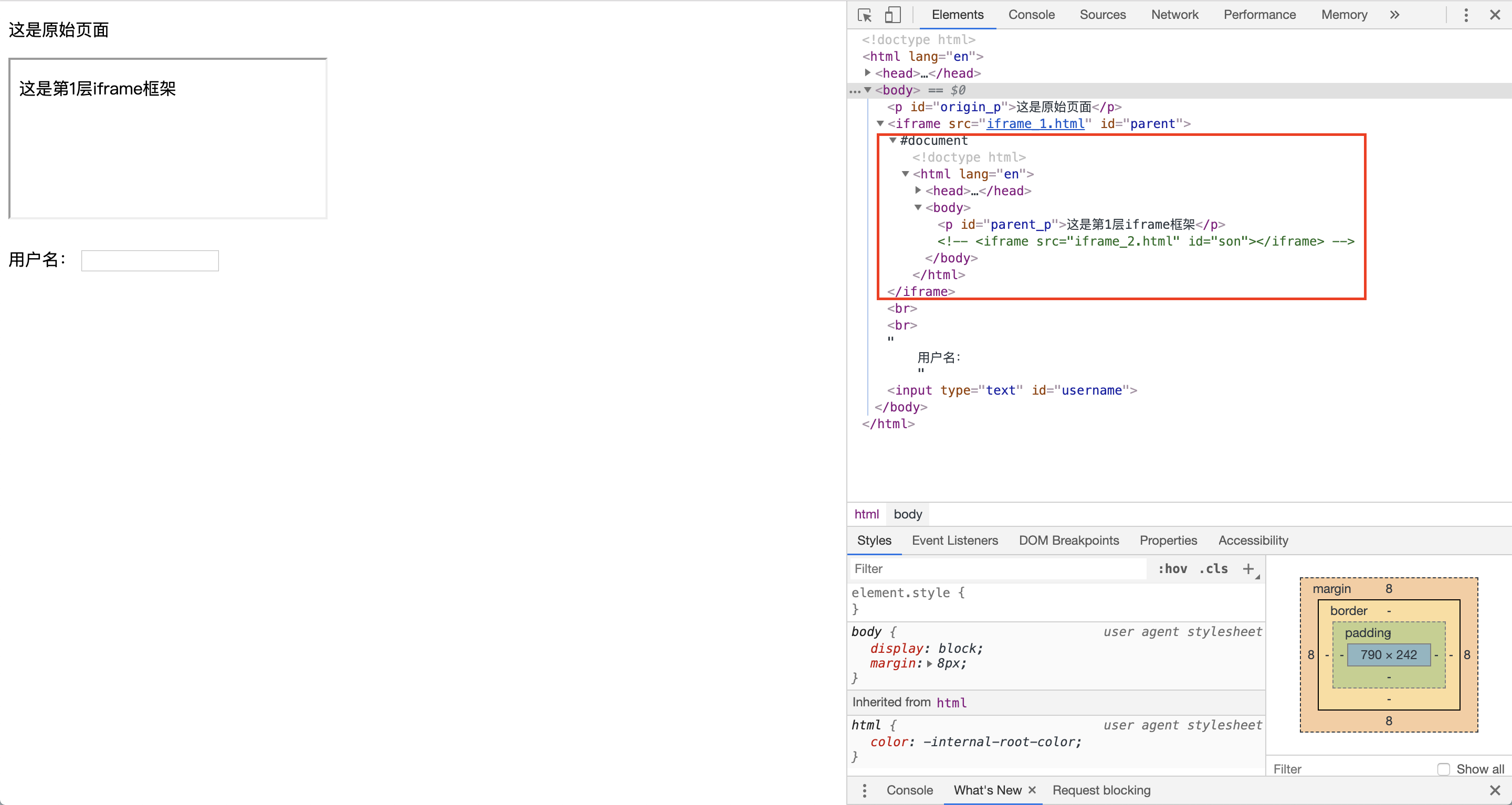1512x805 pixels.
Task: Open the DevTools customize menu
Action: pos(1466,15)
